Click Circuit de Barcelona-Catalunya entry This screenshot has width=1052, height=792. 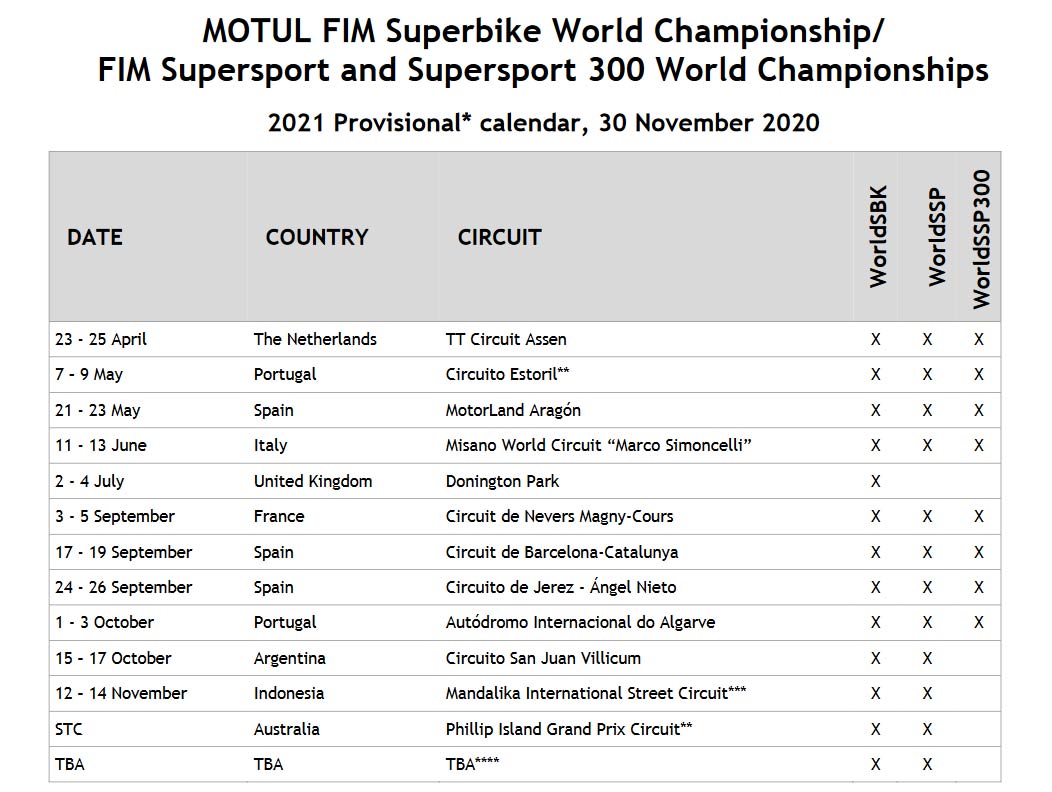click(x=562, y=552)
